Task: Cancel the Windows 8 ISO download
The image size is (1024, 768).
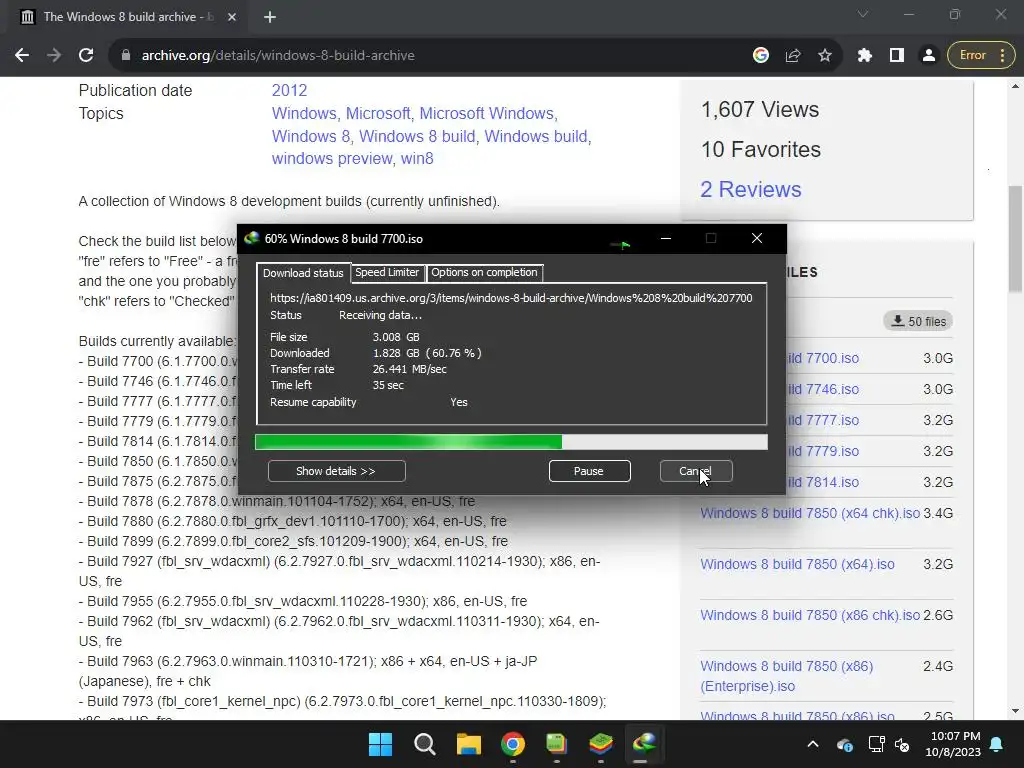Action: coord(696,471)
